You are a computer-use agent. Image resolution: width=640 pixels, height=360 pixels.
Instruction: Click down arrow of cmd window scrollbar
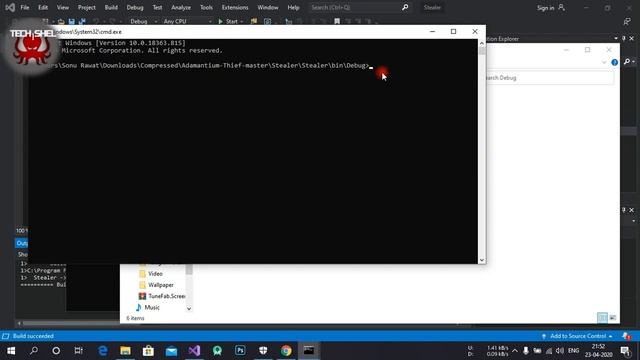point(482,260)
